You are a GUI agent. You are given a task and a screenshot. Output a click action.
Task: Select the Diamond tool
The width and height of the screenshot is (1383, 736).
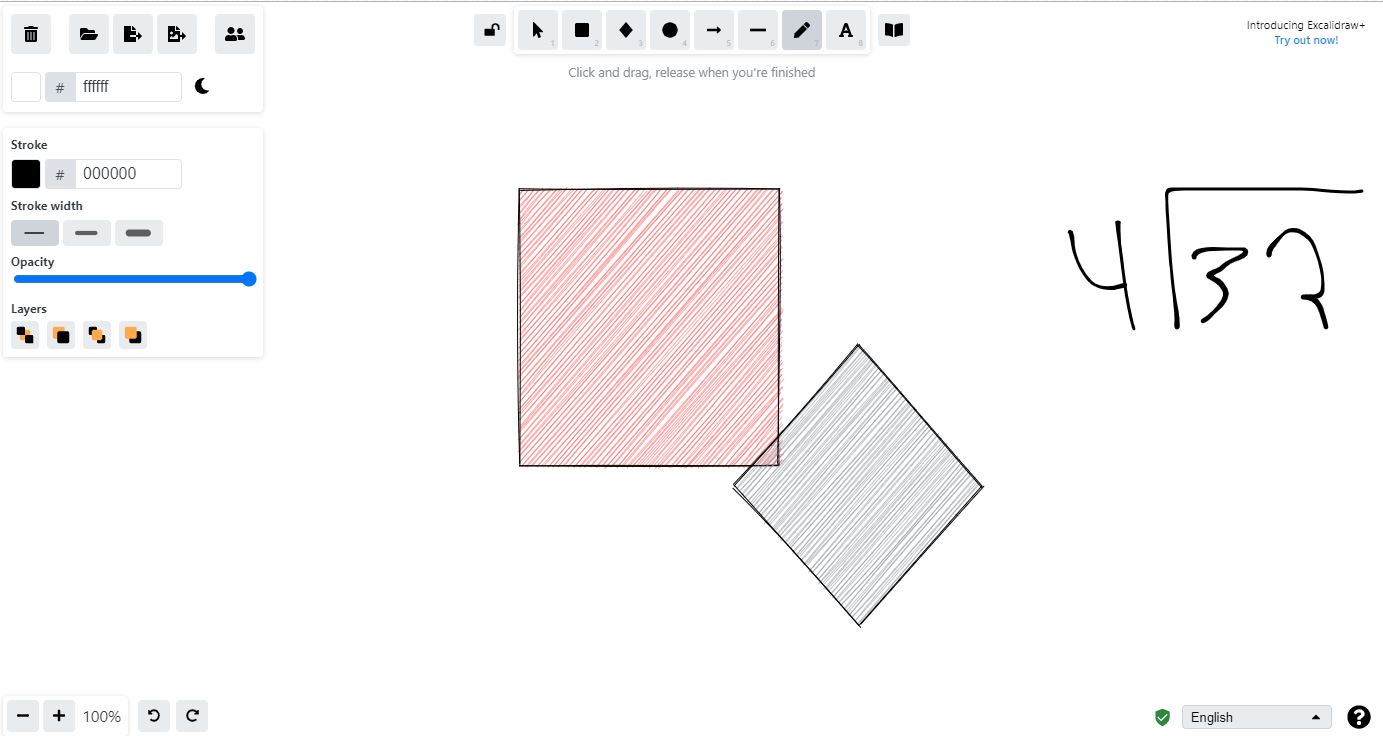point(625,29)
